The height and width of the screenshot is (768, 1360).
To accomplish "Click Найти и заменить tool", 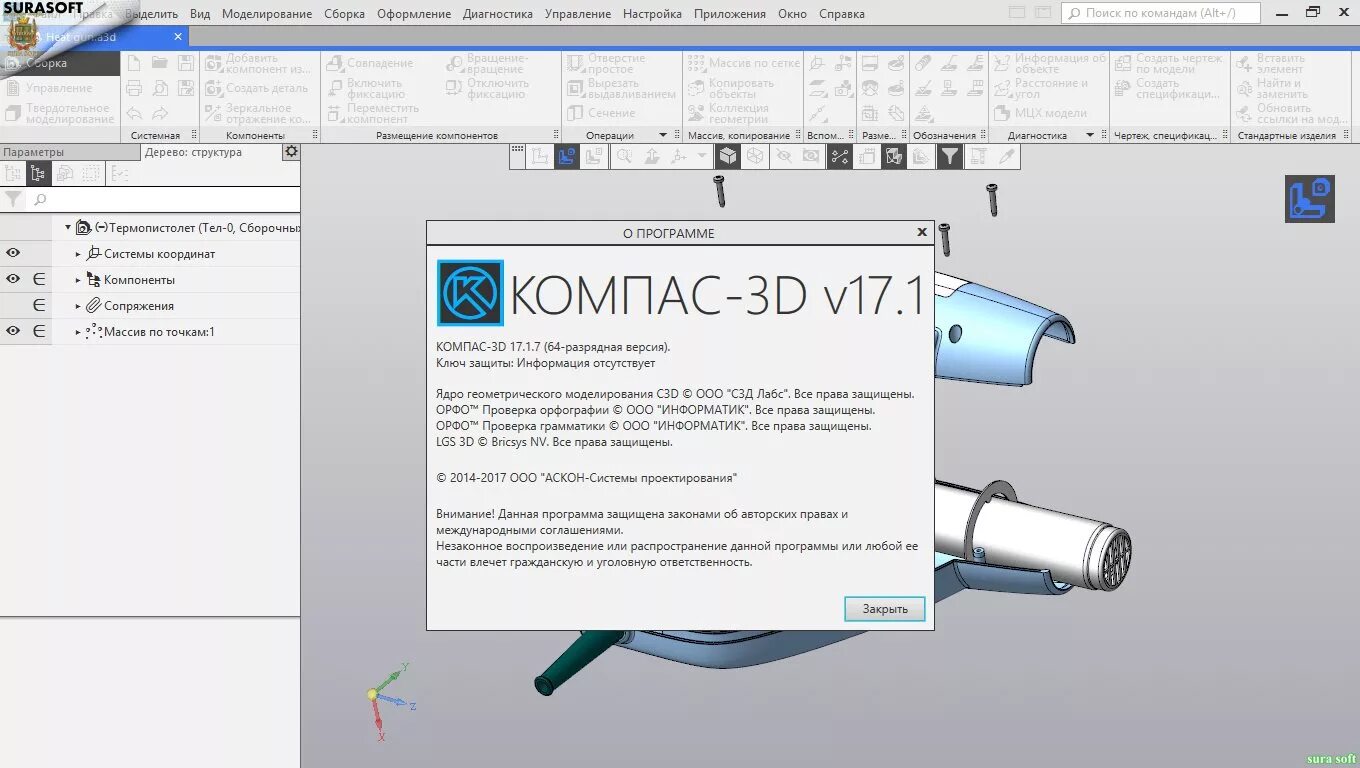I will click(x=1273, y=88).
